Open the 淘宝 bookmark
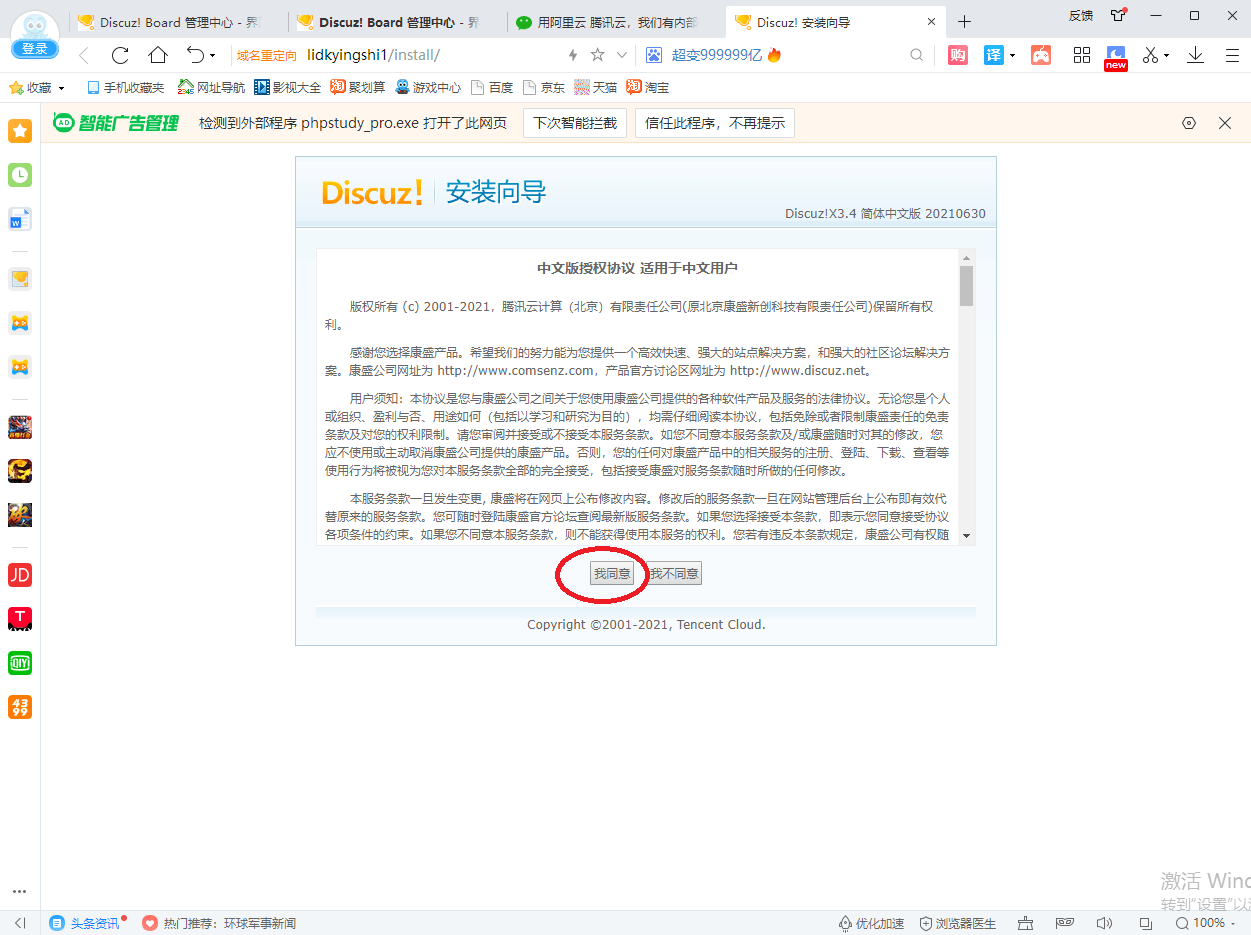 (x=648, y=88)
